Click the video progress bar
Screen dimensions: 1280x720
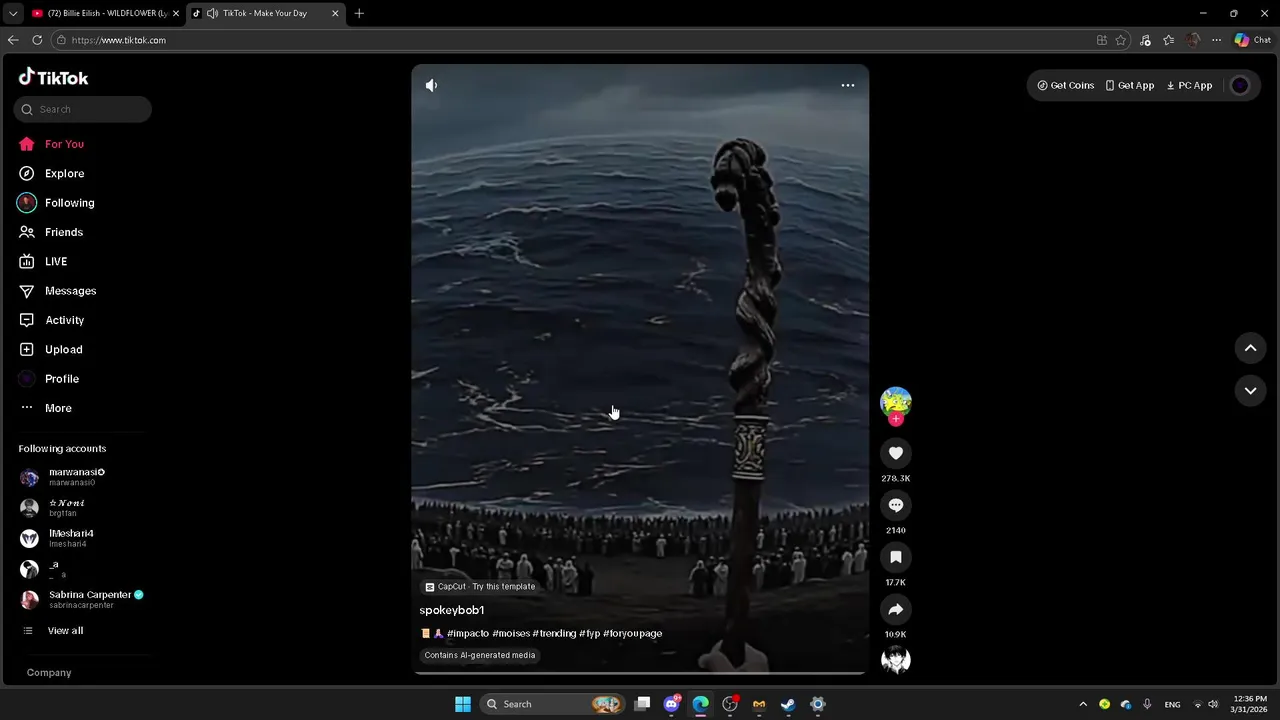coord(640,673)
